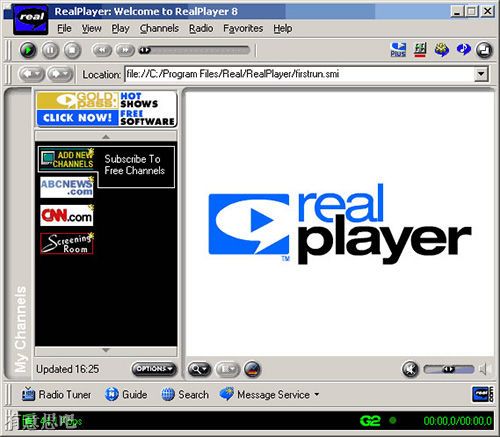The width and height of the screenshot is (500, 437).
Task: Click the Pause button
Action: pyautogui.click(x=50, y=50)
